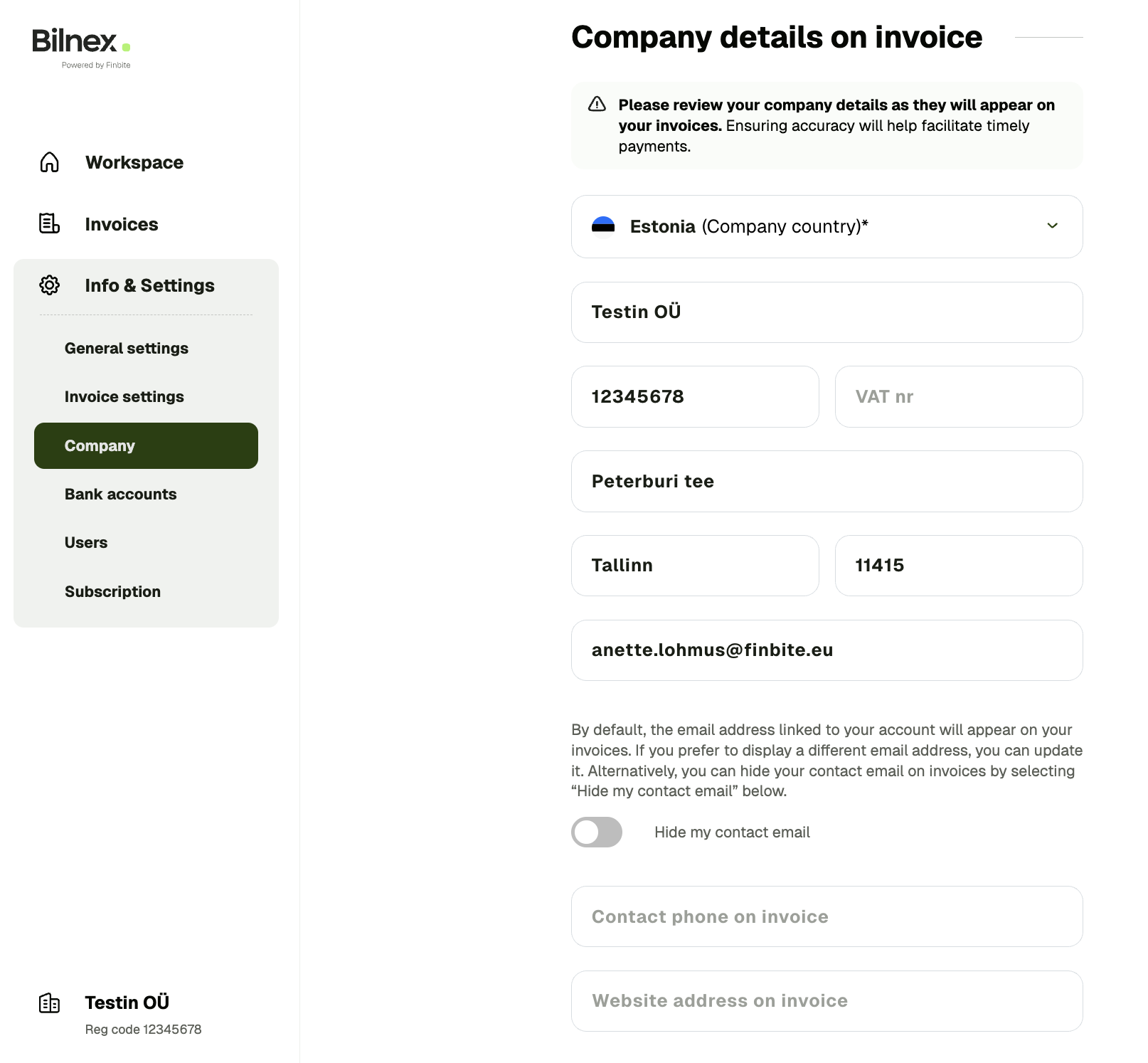Click the warning triangle icon in notice
Screen dimensions: 1148x1063
[597, 105]
